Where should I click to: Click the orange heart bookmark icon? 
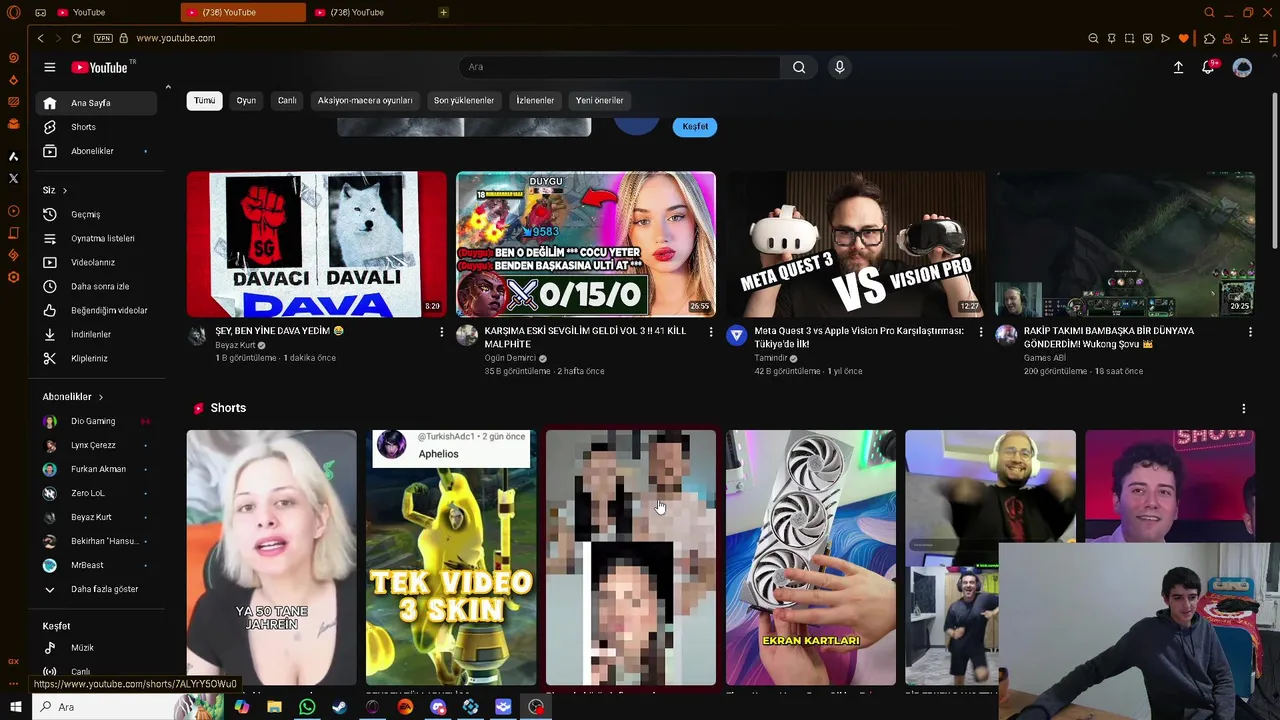click(1184, 38)
